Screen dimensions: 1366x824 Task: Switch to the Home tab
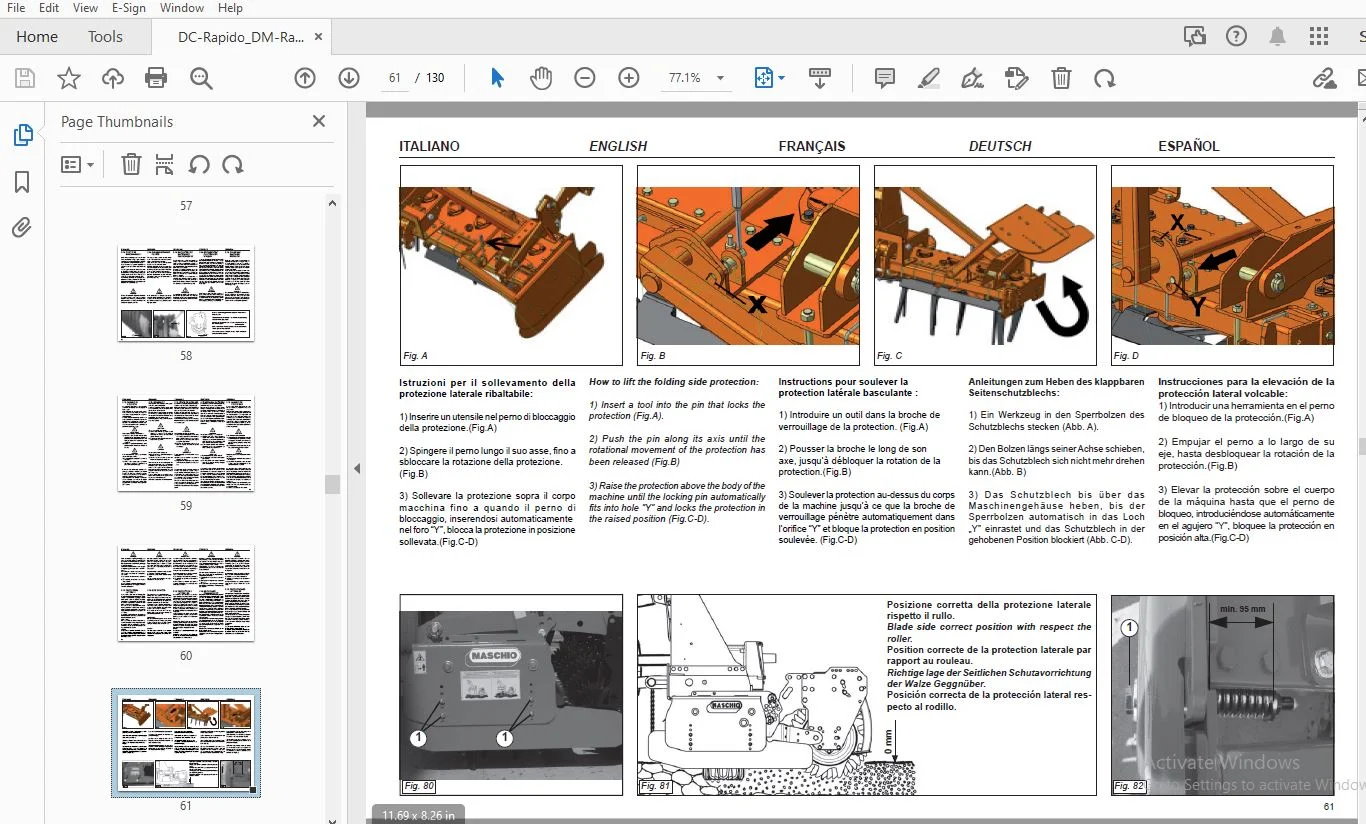37,36
